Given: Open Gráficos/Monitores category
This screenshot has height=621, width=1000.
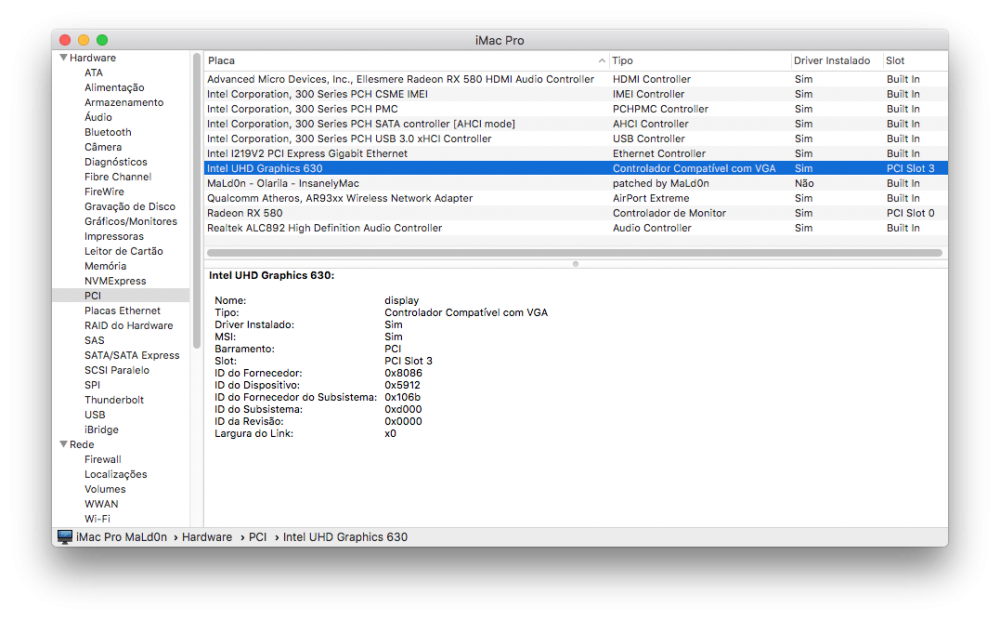Looking at the screenshot, I should (131, 221).
